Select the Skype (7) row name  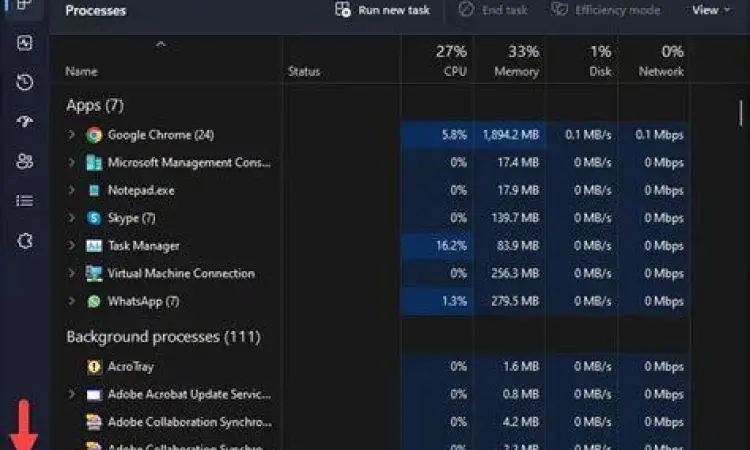(132, 218)
